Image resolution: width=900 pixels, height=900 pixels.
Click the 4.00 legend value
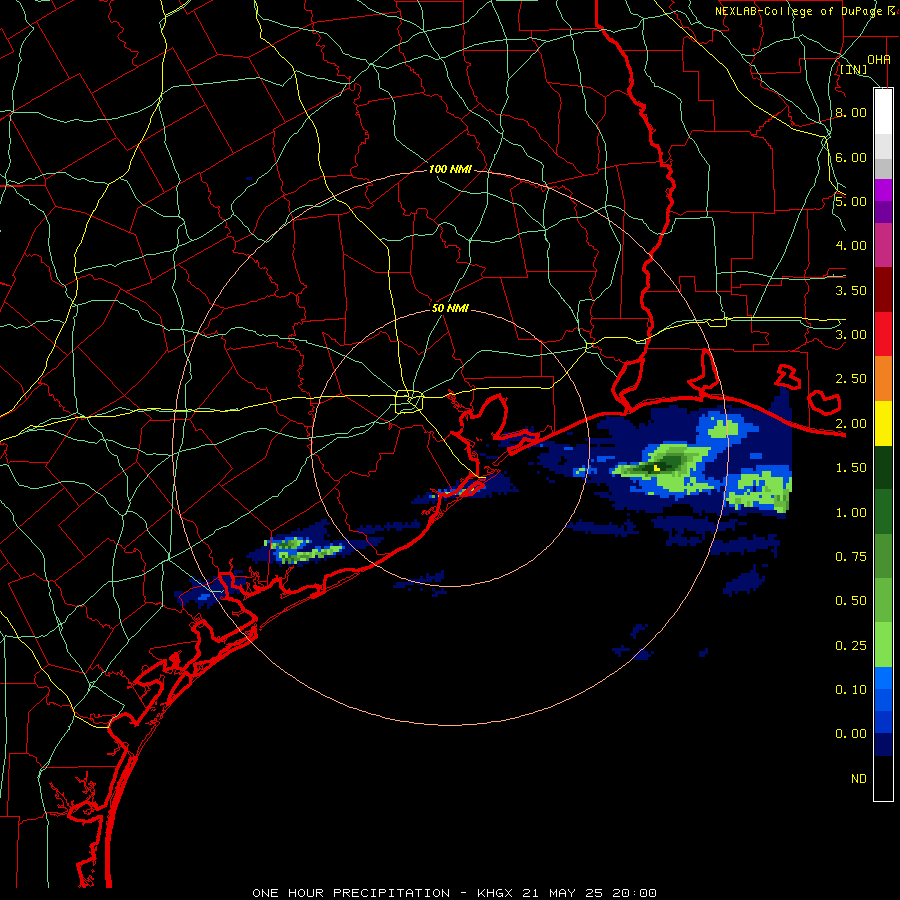click(x=851, y=246)
